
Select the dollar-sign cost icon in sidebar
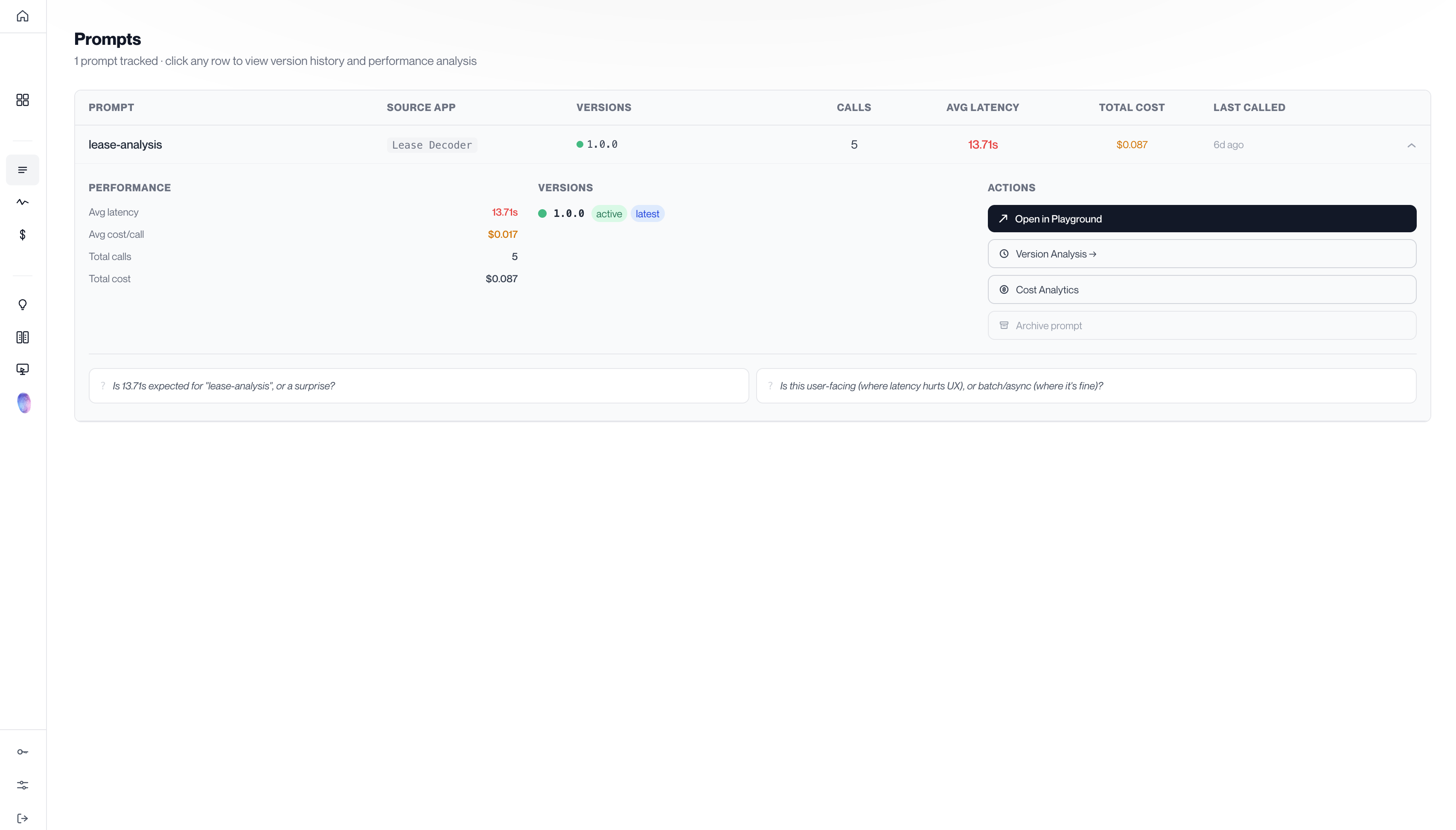pos(23,234)
